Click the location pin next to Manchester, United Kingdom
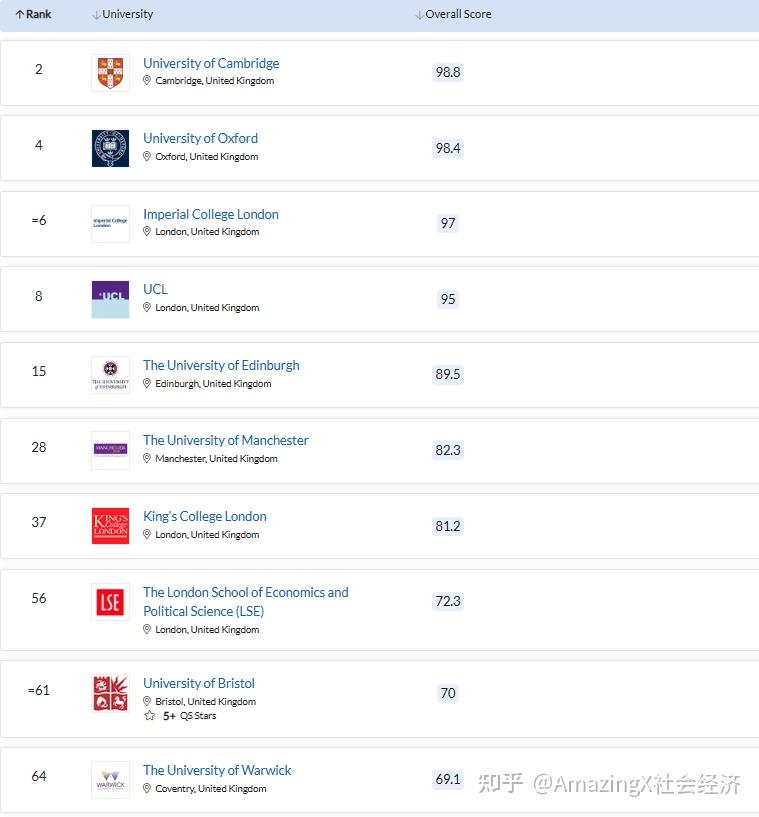Viewport: 759px width, 817px height. click(147, 459)
